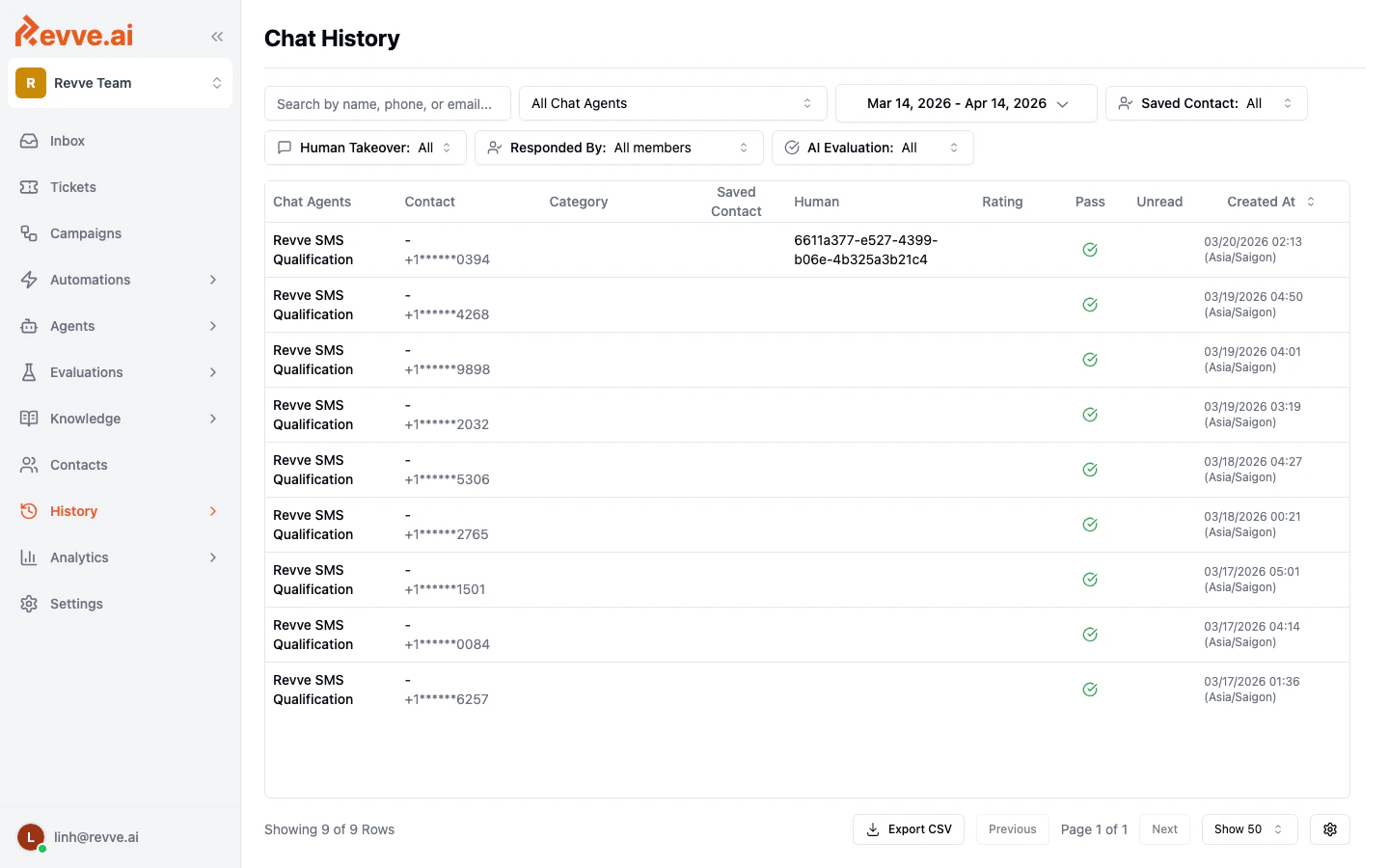The width and height of the screenshot is (1389, 868).
Task: Open chat row with contact +1******0394
Action: [x=807, y=250]
